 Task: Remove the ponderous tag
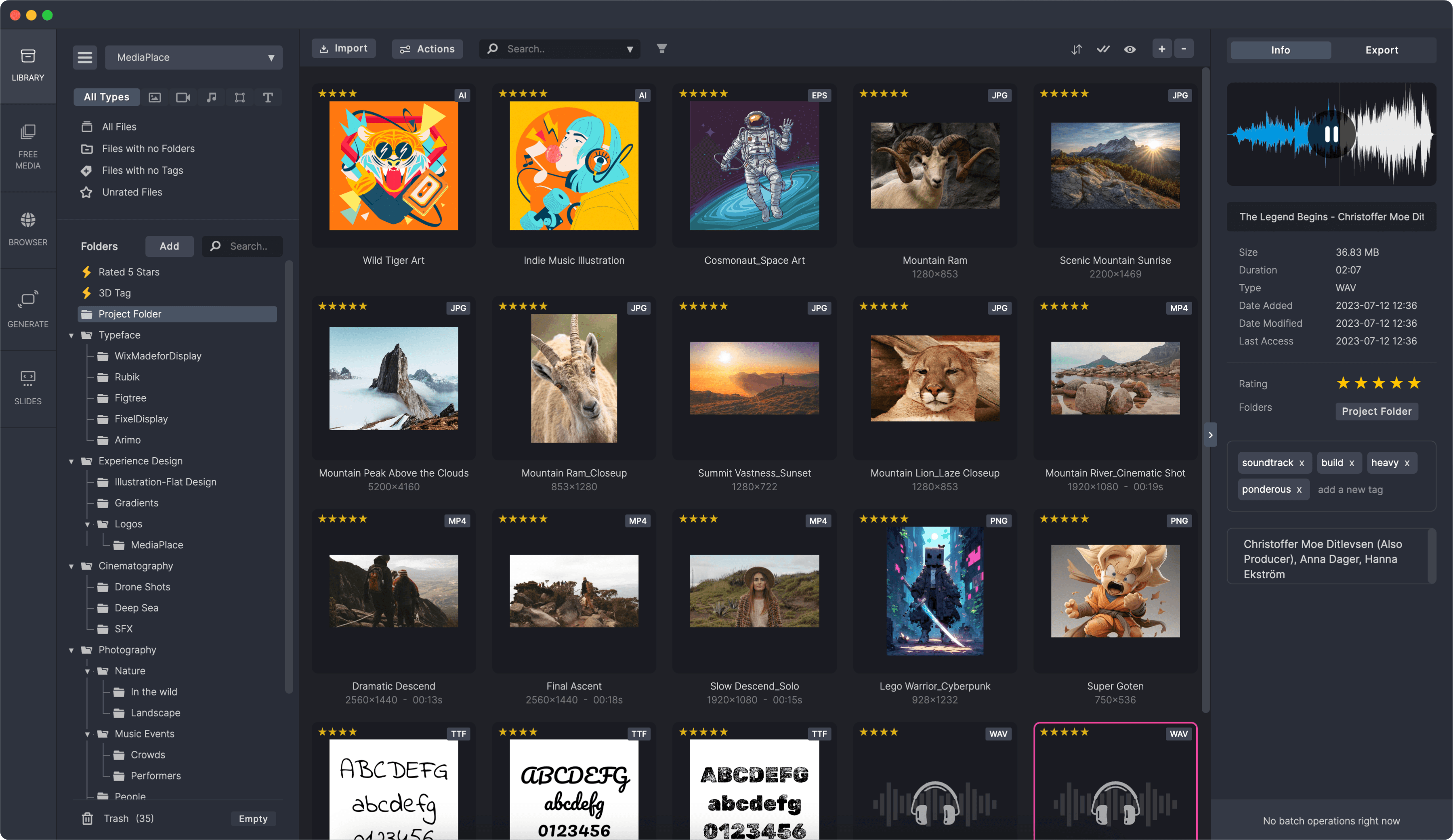[1299, 490]
